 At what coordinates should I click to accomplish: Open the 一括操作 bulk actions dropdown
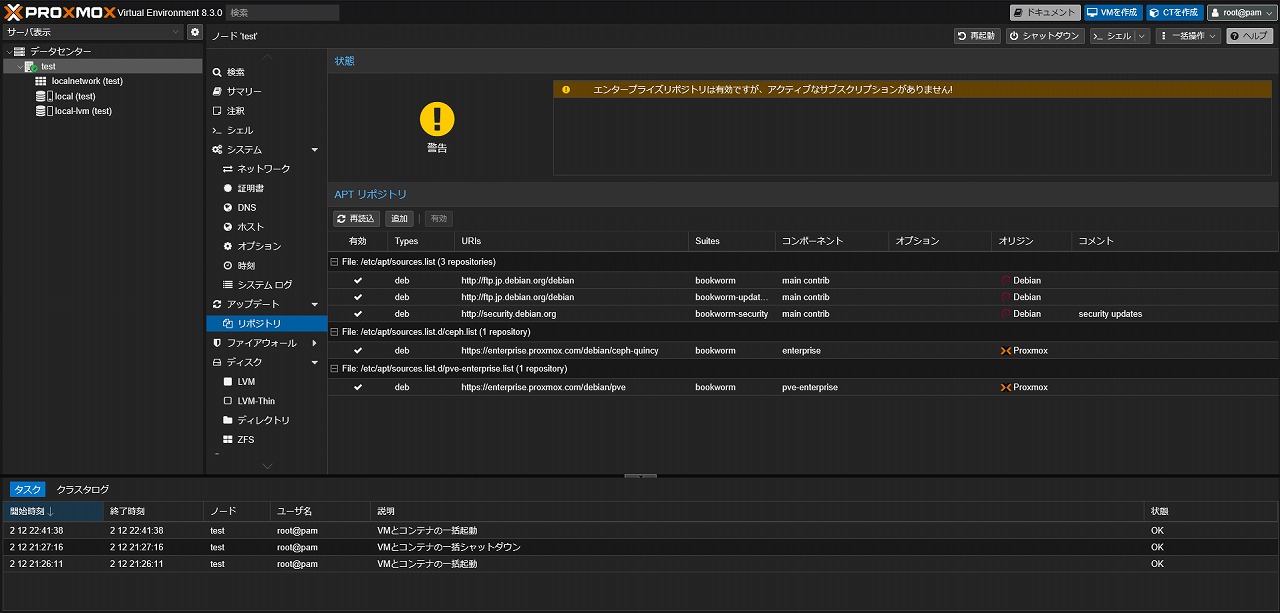click(1188, 36)
